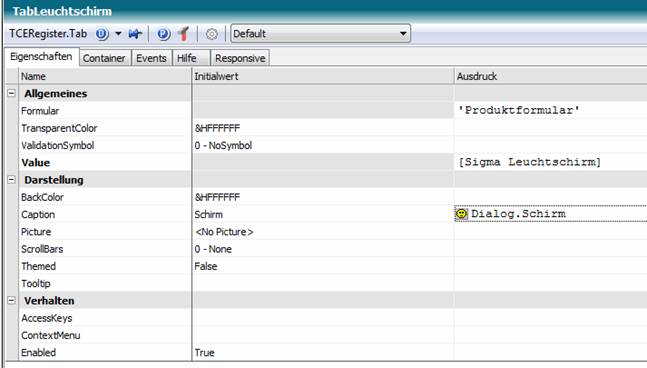647x368 pixels.
Task: Click the Initialwert column header
Action: coord(323,76)
